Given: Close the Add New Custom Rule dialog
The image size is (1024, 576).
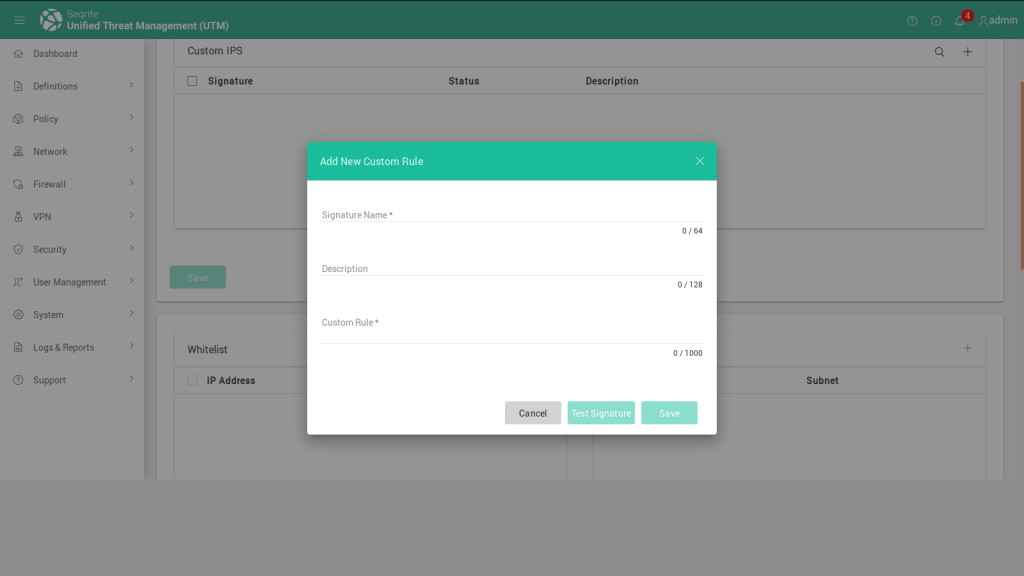Looking at the screenshot, I should (699, 161).
